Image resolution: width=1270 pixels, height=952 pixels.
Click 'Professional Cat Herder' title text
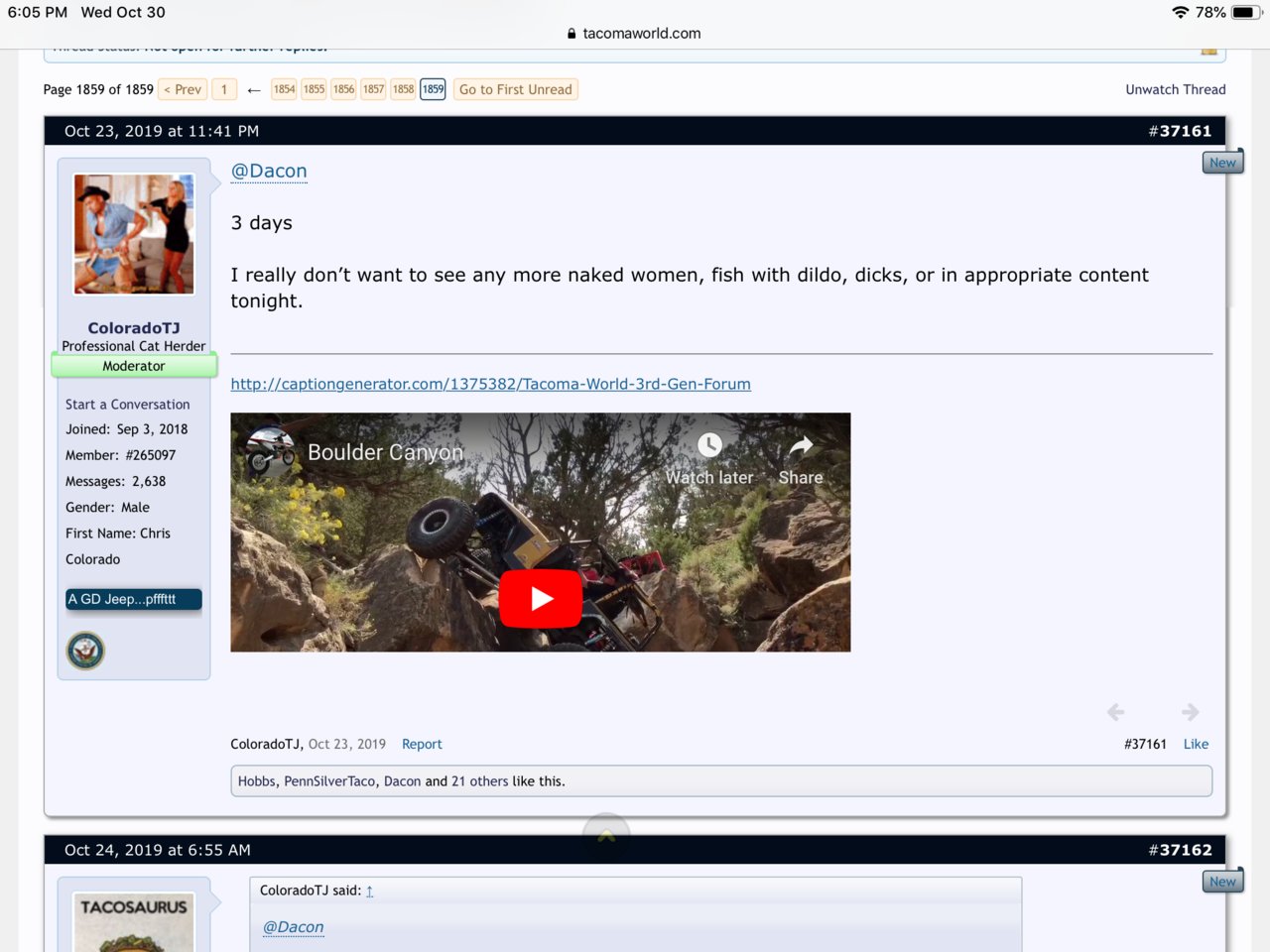134,346
